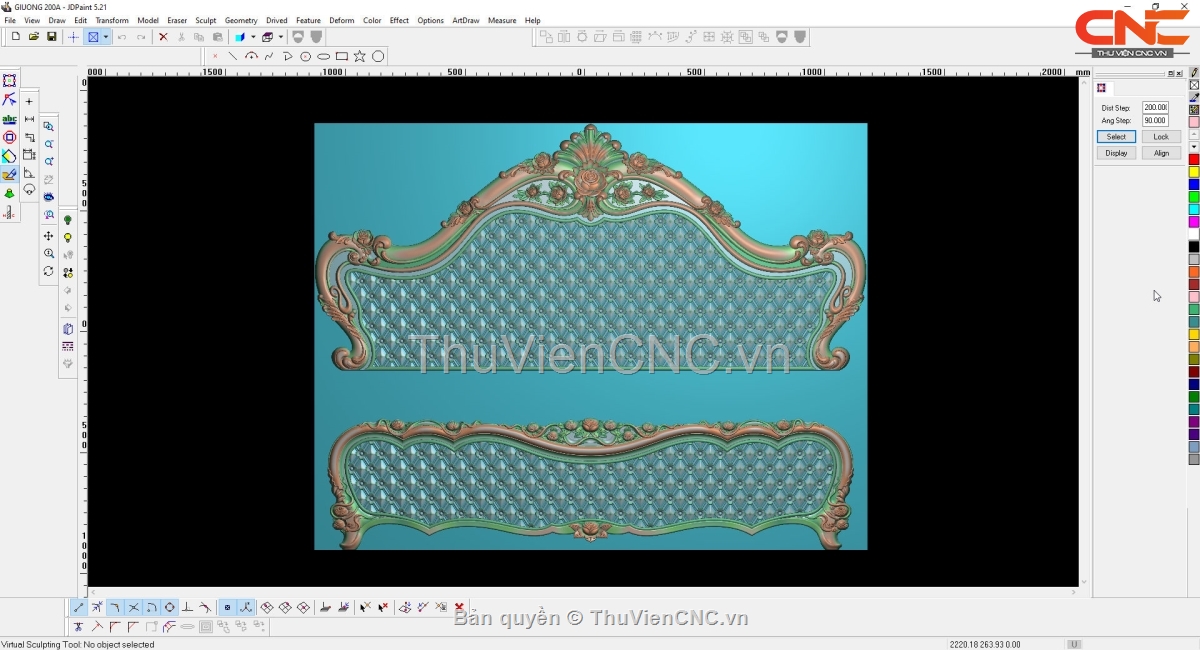Select the pan/move view tool

48,236
